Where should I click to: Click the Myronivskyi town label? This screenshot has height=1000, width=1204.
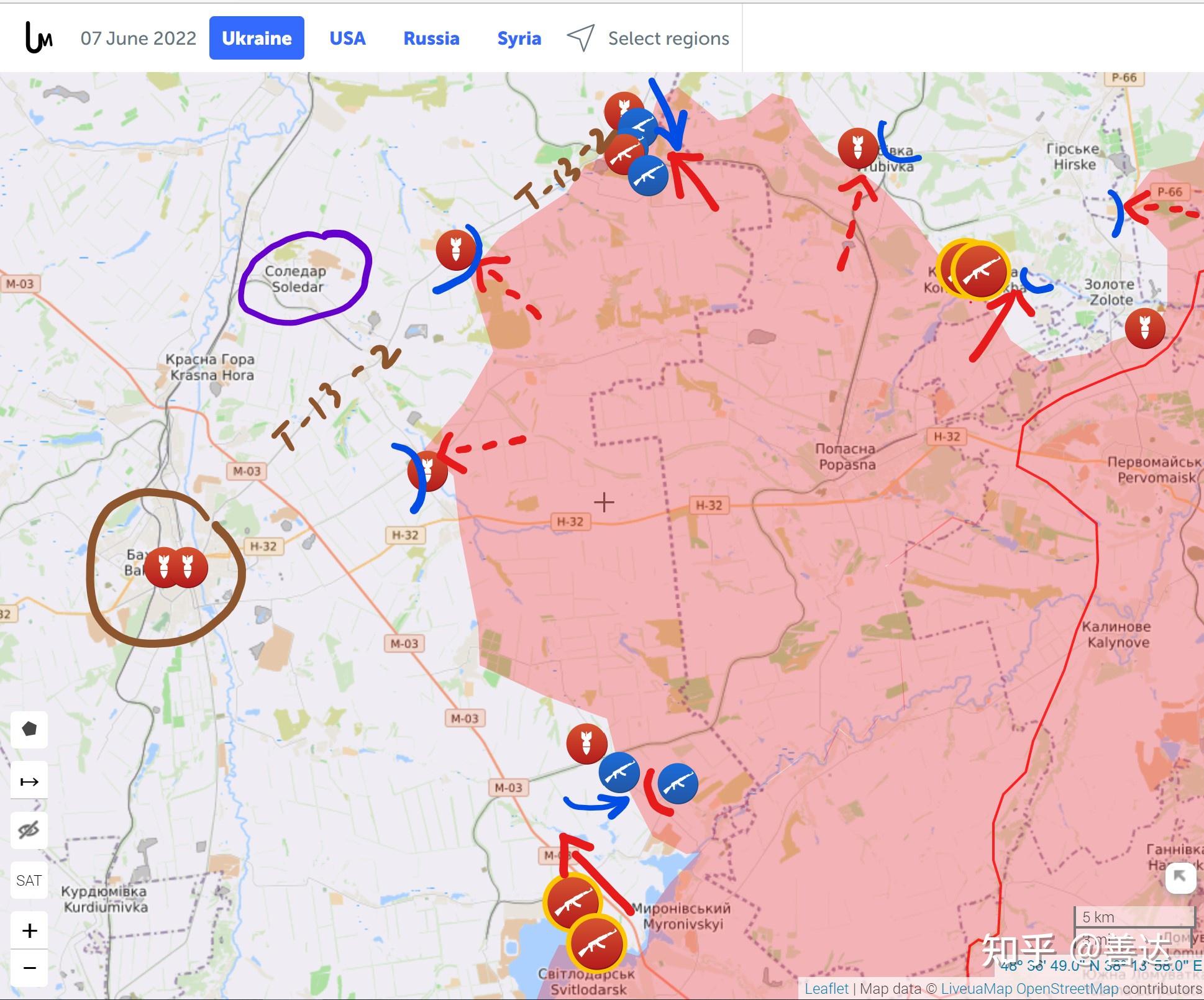[682, 916]
